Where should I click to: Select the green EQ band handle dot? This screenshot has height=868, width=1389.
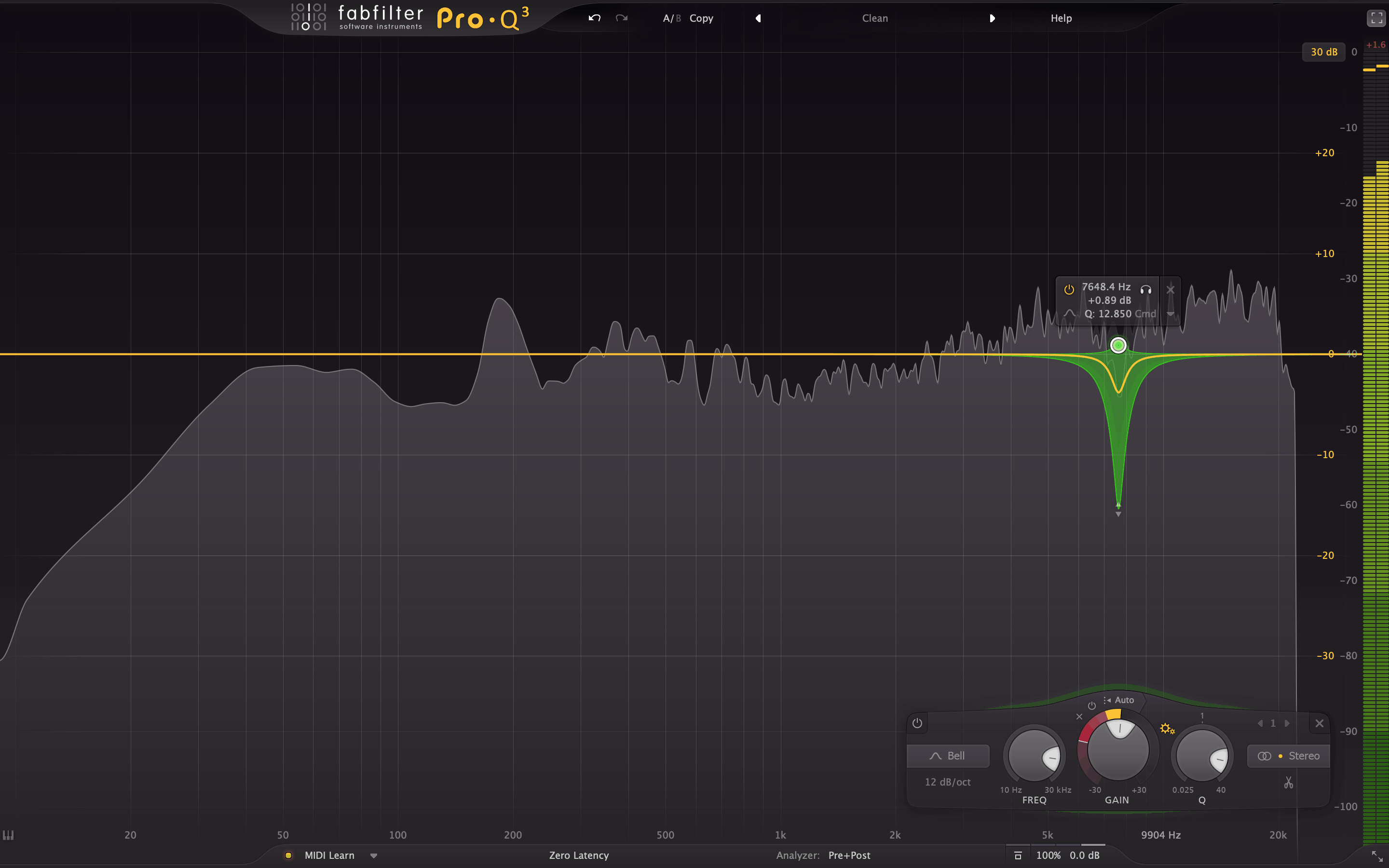point(1118,346)
